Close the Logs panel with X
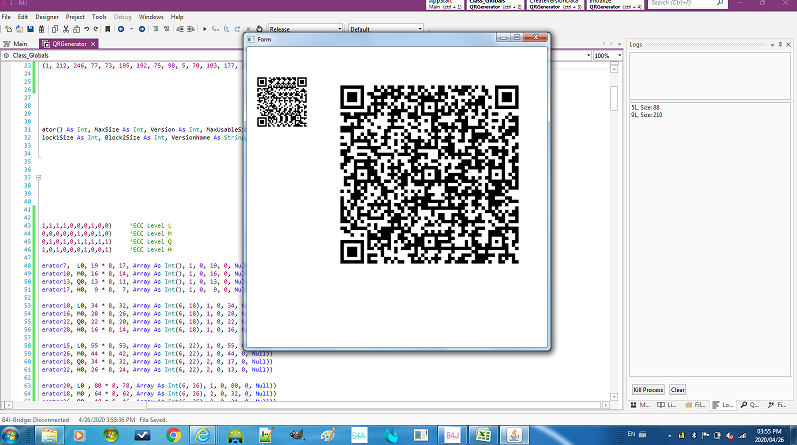The image size is (797, 445). click(x=789, y=45)
